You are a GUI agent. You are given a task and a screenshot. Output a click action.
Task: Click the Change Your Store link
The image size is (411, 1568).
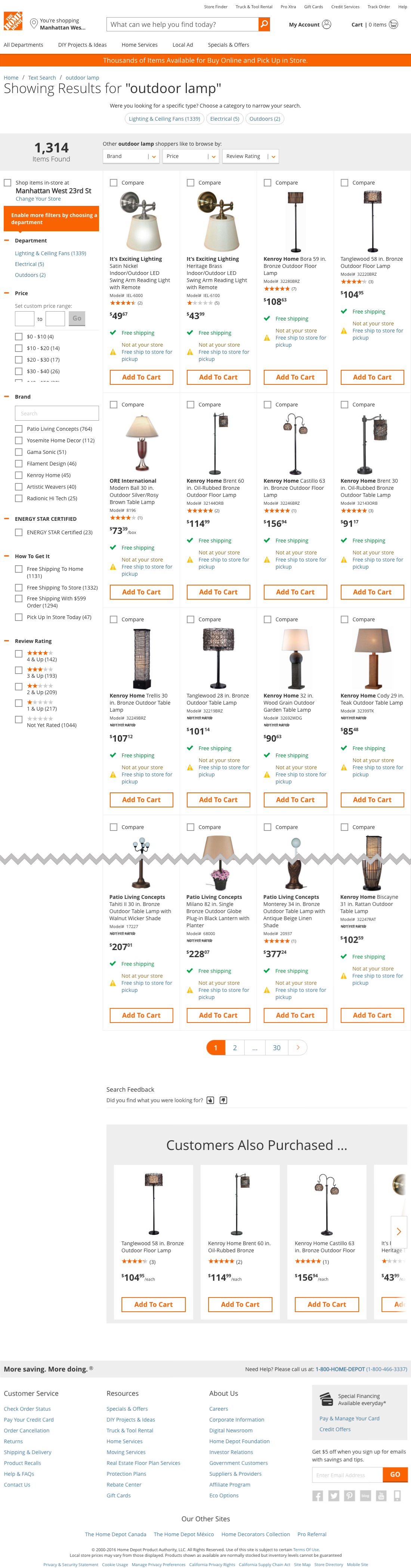(x=38, y=198)
